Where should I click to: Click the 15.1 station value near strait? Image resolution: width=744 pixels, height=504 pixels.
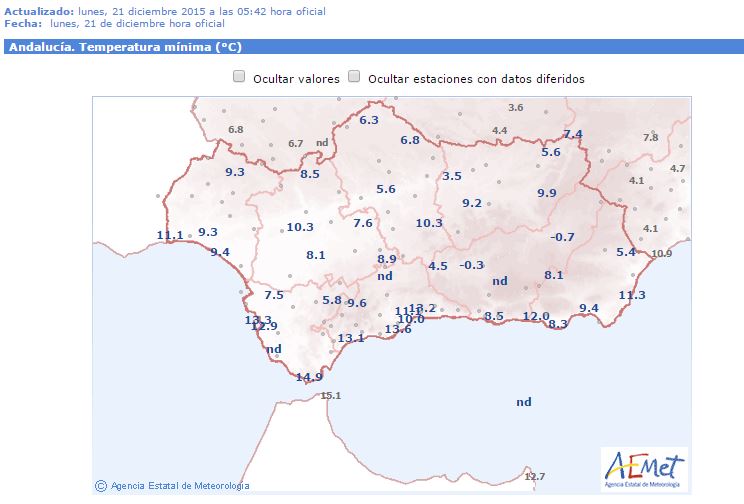(x=330, y=396)
